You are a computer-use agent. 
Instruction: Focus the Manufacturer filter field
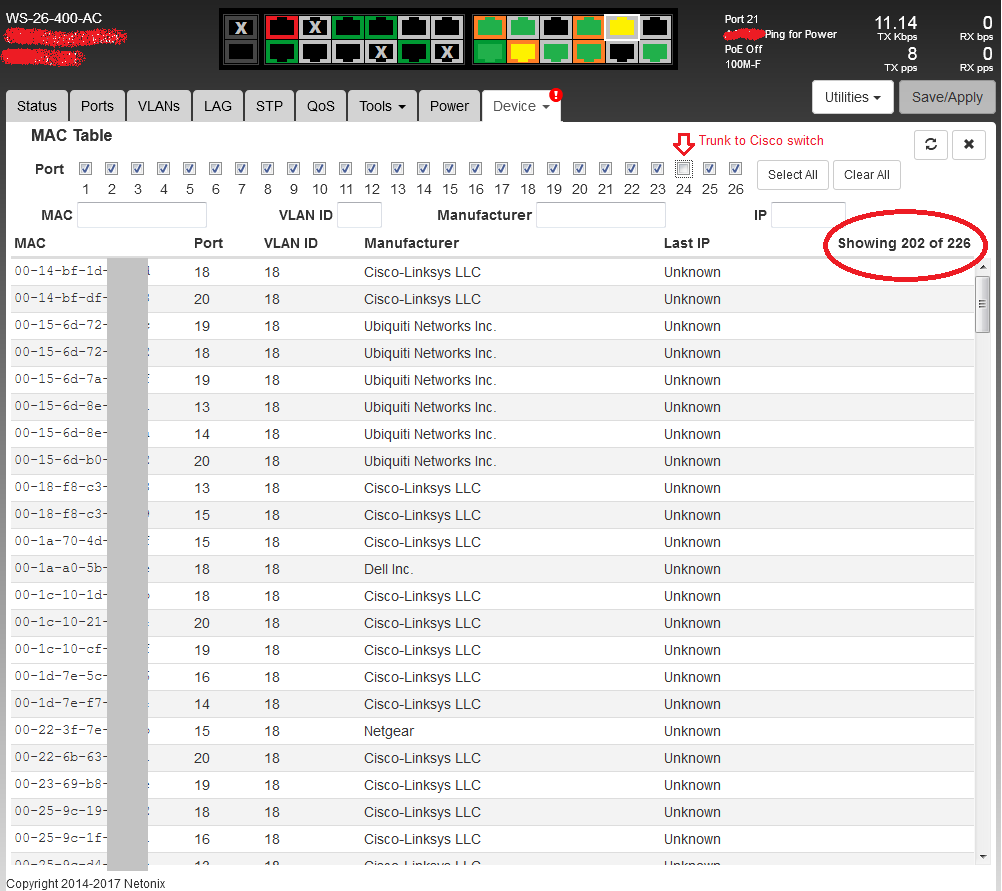tap(600, 215)
